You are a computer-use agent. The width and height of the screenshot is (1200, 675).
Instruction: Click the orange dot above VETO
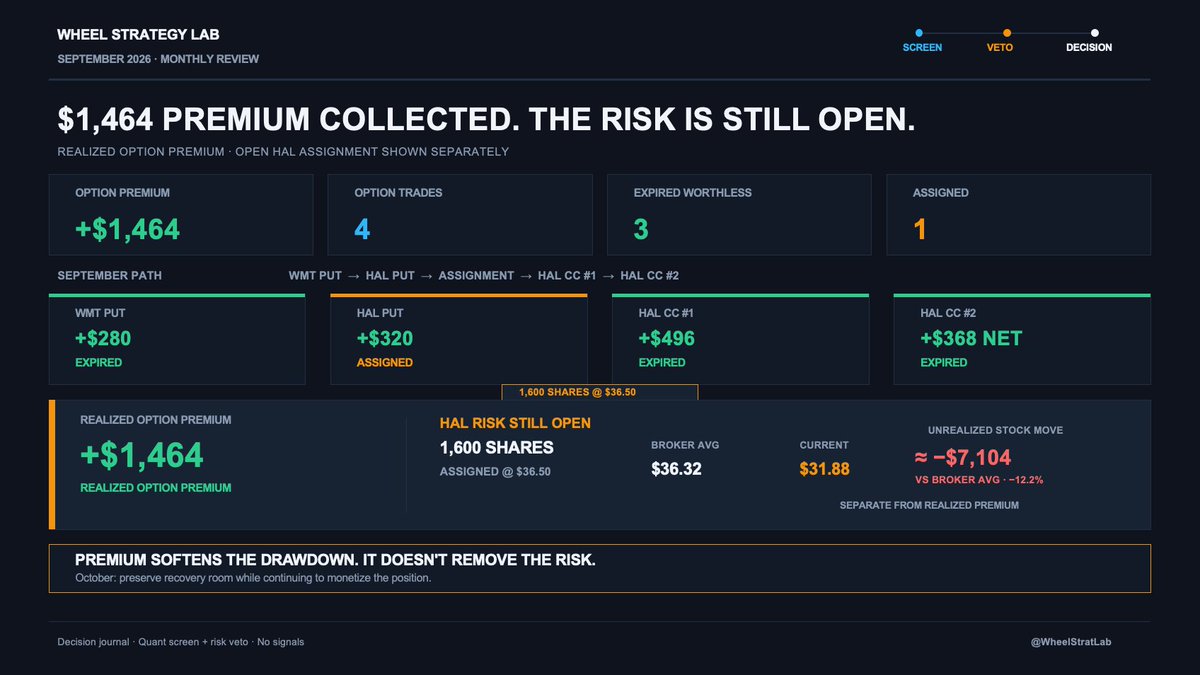click(1007, 33)
